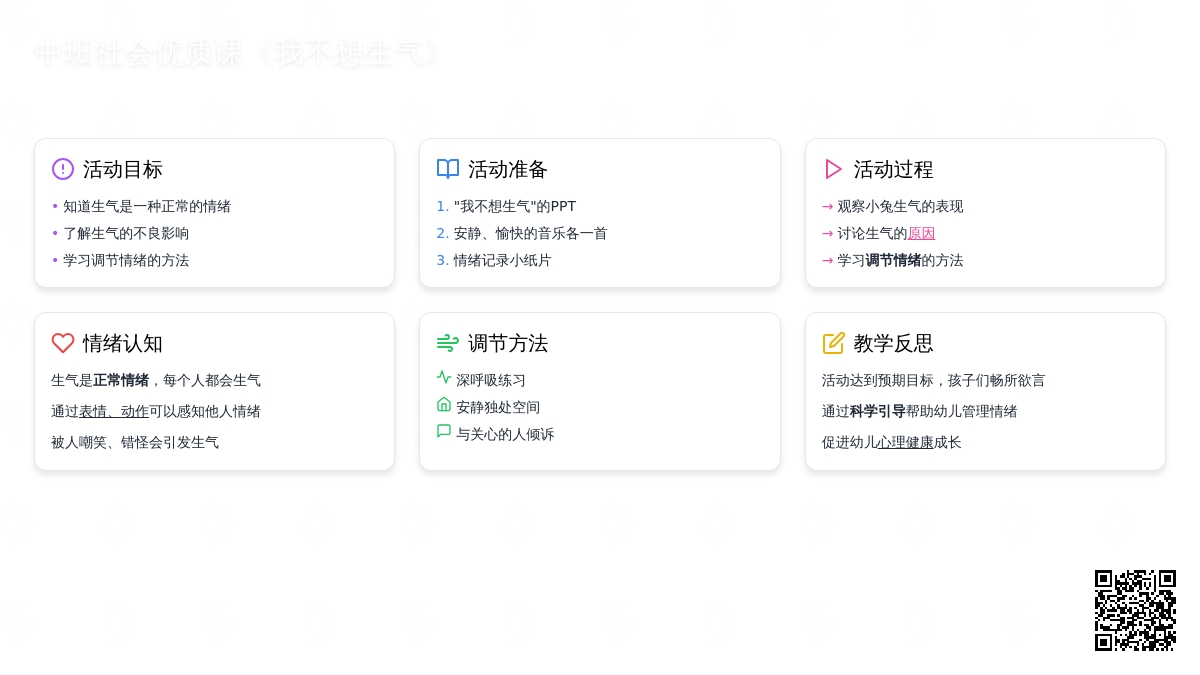Open the underlined 原因 link
This screenshot has height=675, width=1200.
click(921, 233)
